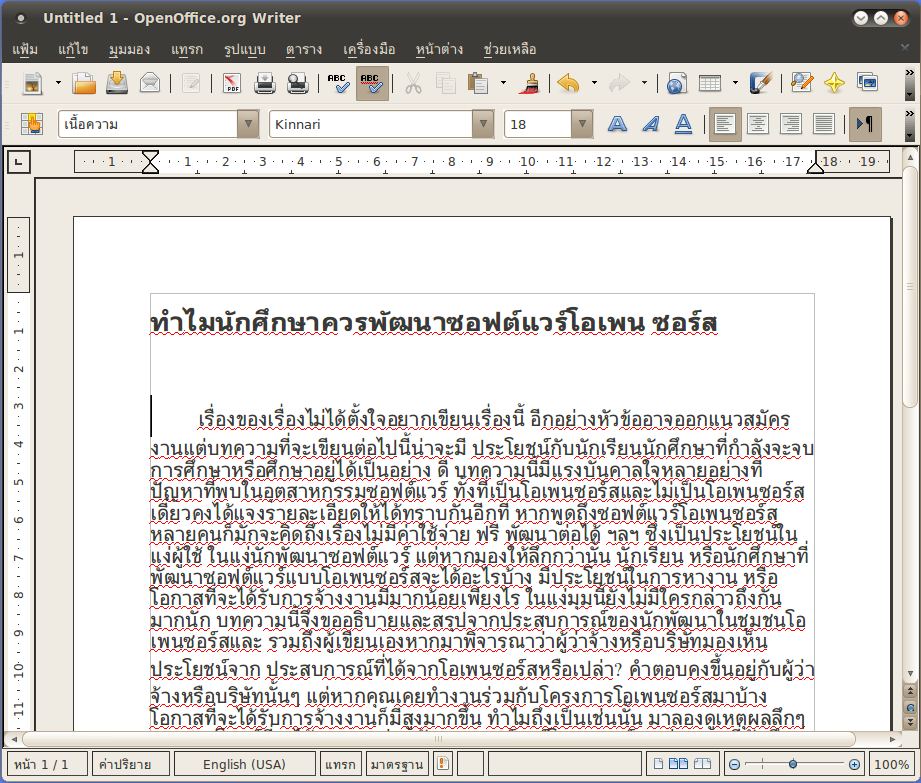921x783 pixels.
Task: Open the แก้ไข (Edit) menu
Action: point(73,49)
